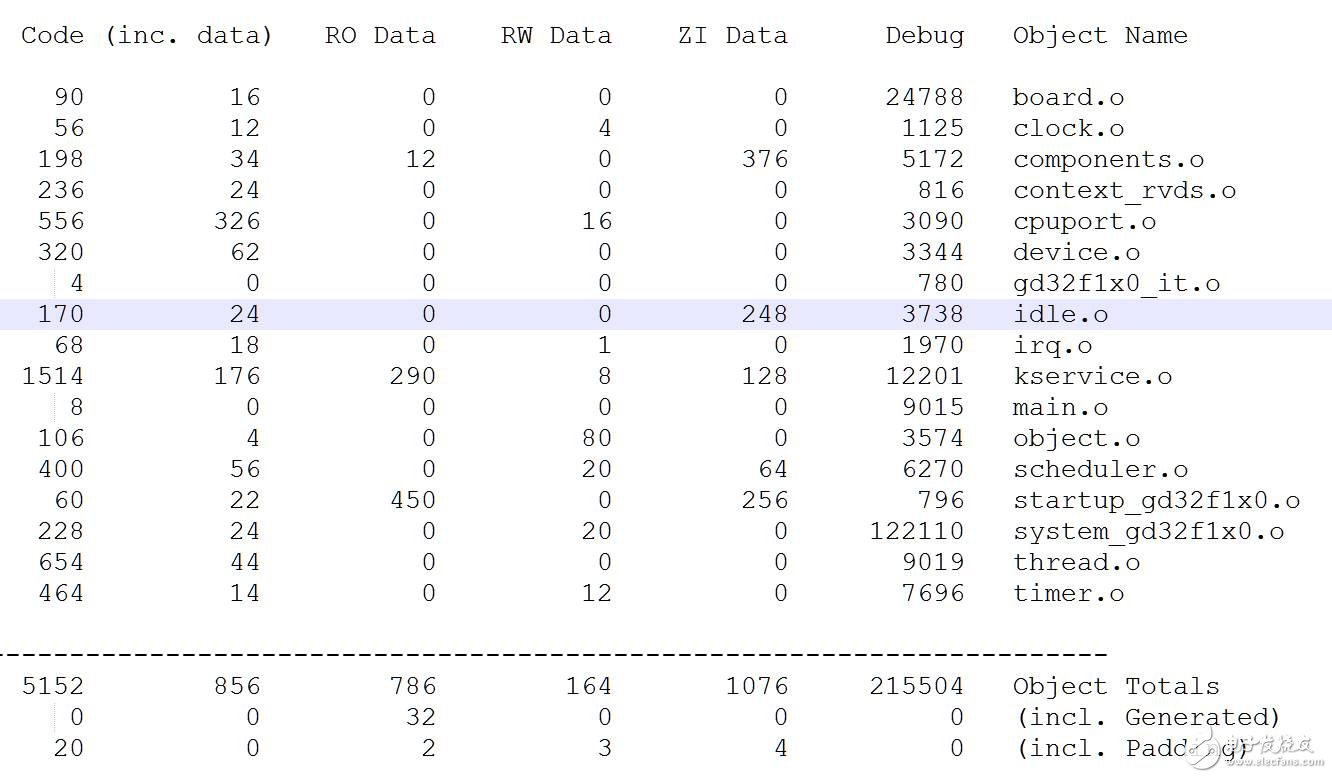
Task: Click the Debug column header
Action: pos(924,36)
